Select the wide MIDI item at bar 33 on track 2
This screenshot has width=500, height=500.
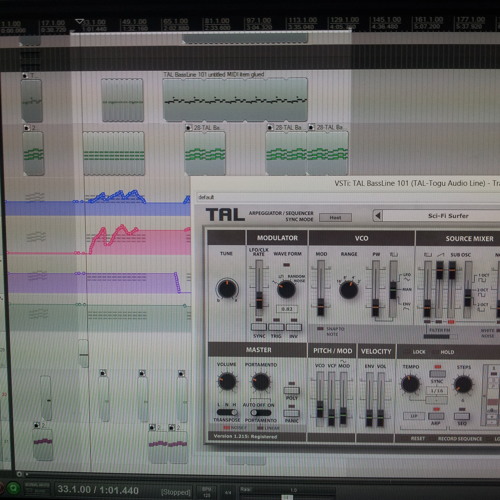tap(114, 153)
